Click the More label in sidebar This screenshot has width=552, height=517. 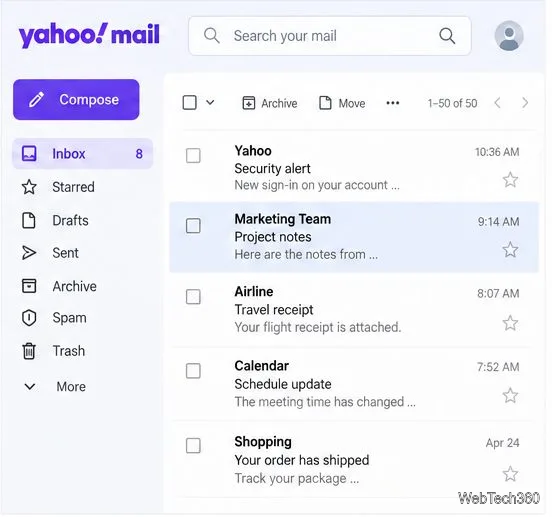pyautogui.click(x=71, y=387)
